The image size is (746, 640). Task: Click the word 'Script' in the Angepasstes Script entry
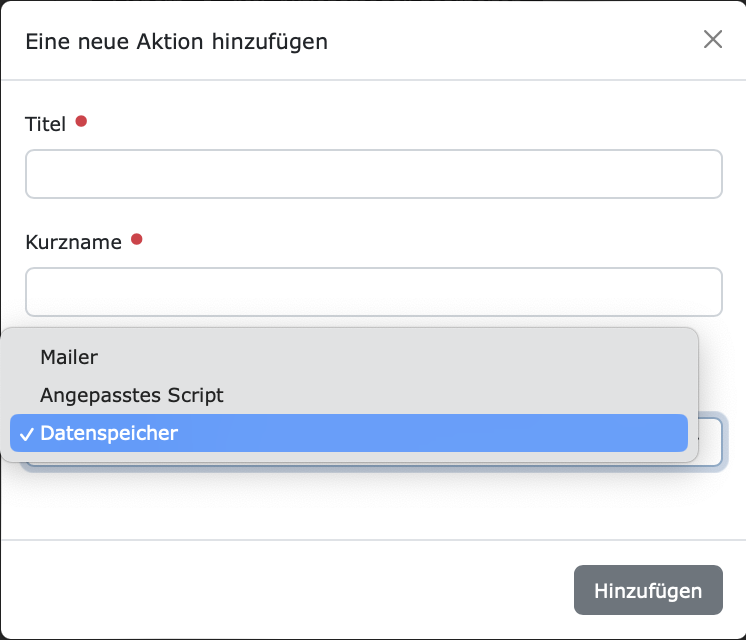(x=195, y=396)
